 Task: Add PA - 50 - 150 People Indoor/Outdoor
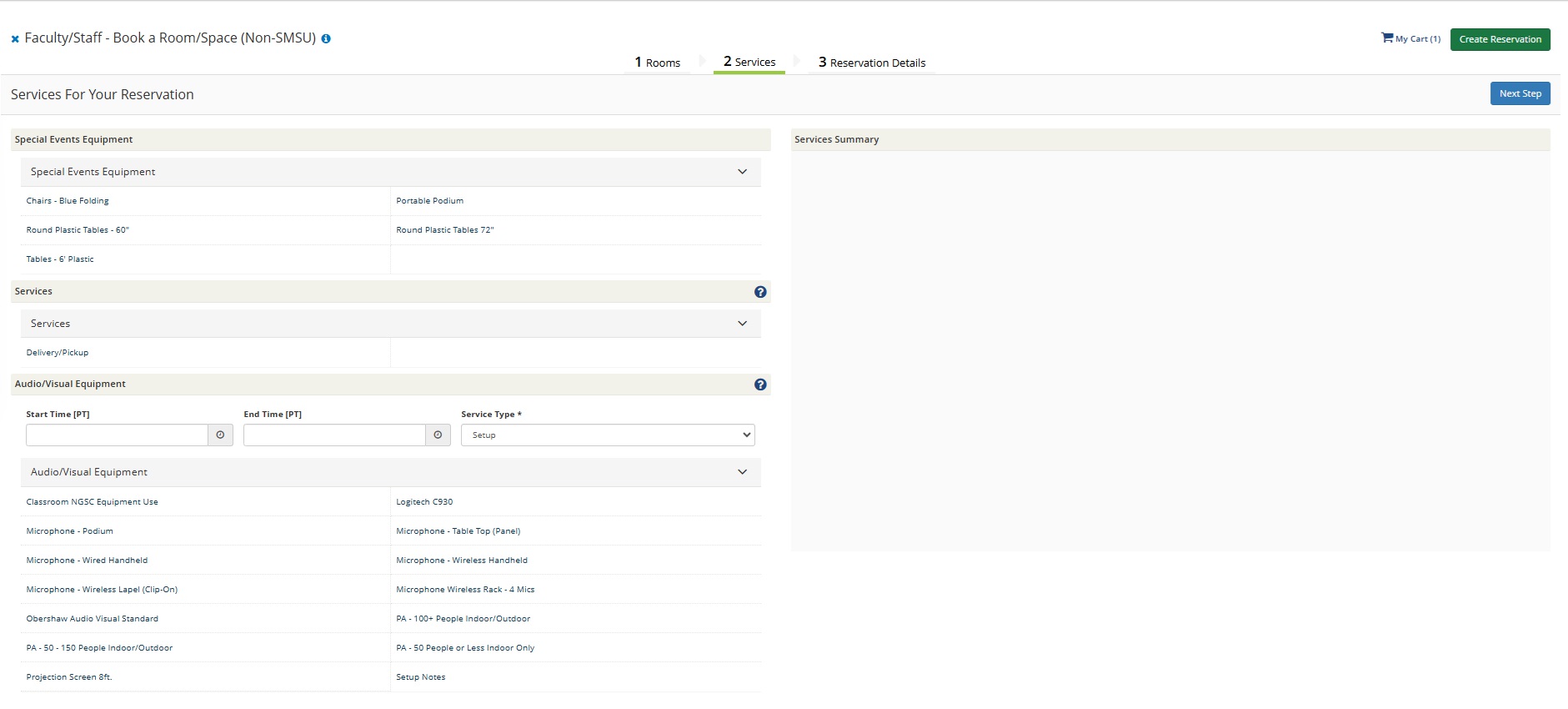click(99, 648)
